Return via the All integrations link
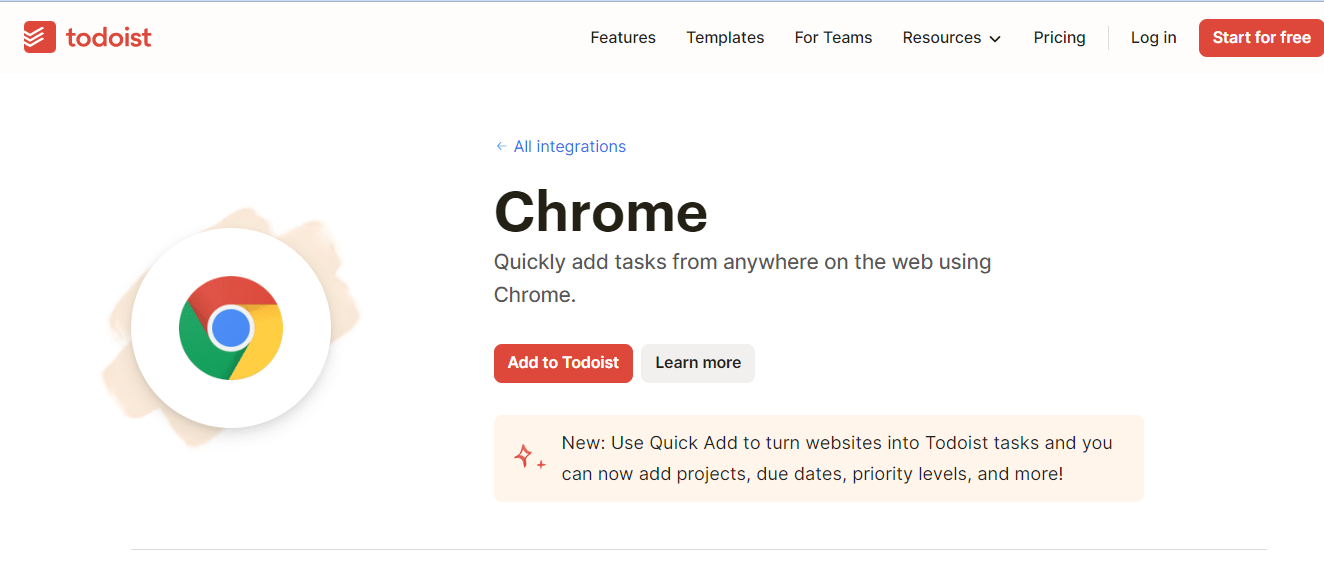The height and width of the screenshot is (567, 1324). pyautogui.click(x=569, y=146)
